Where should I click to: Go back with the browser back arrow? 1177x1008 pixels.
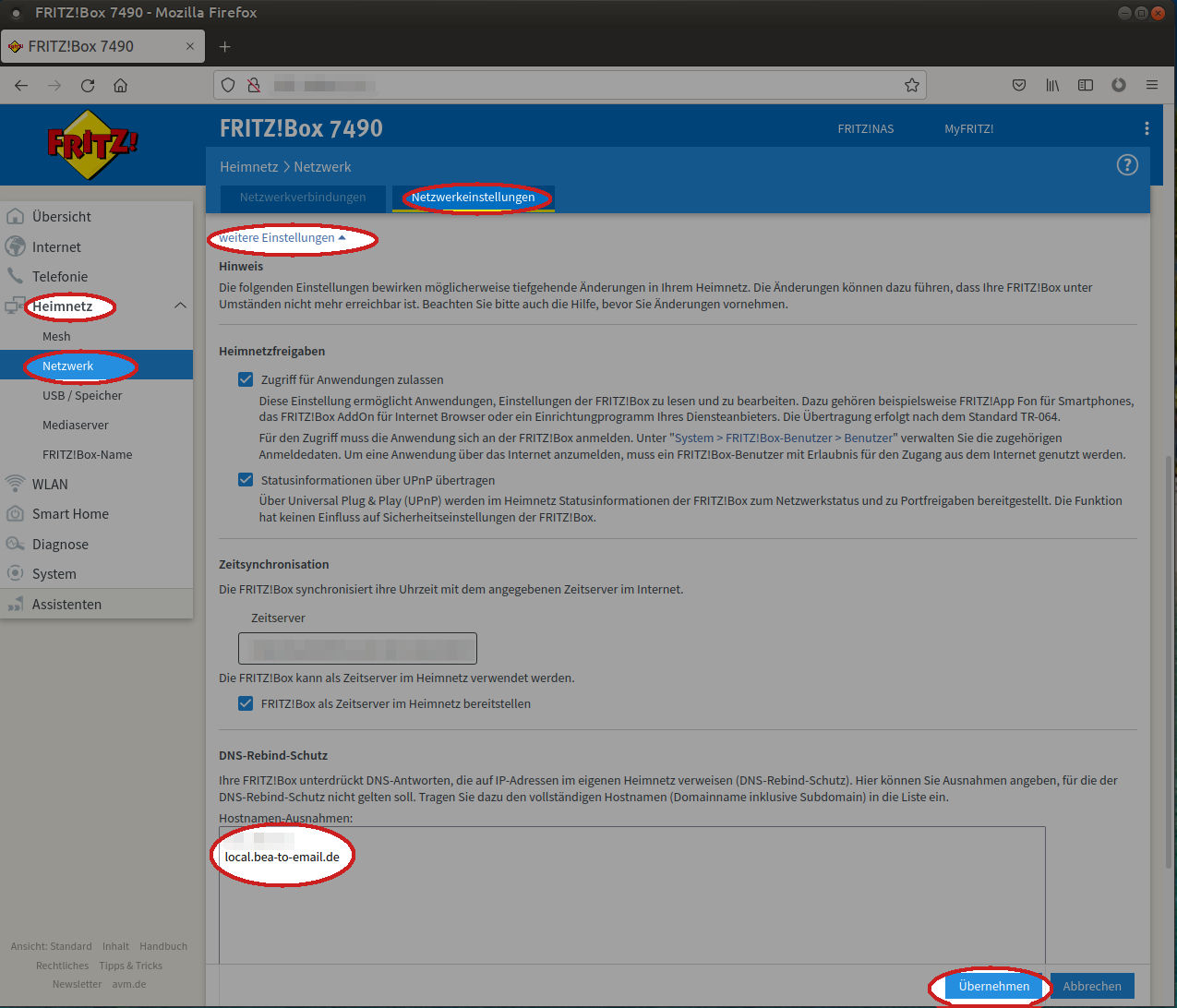(x=21, y=85)
